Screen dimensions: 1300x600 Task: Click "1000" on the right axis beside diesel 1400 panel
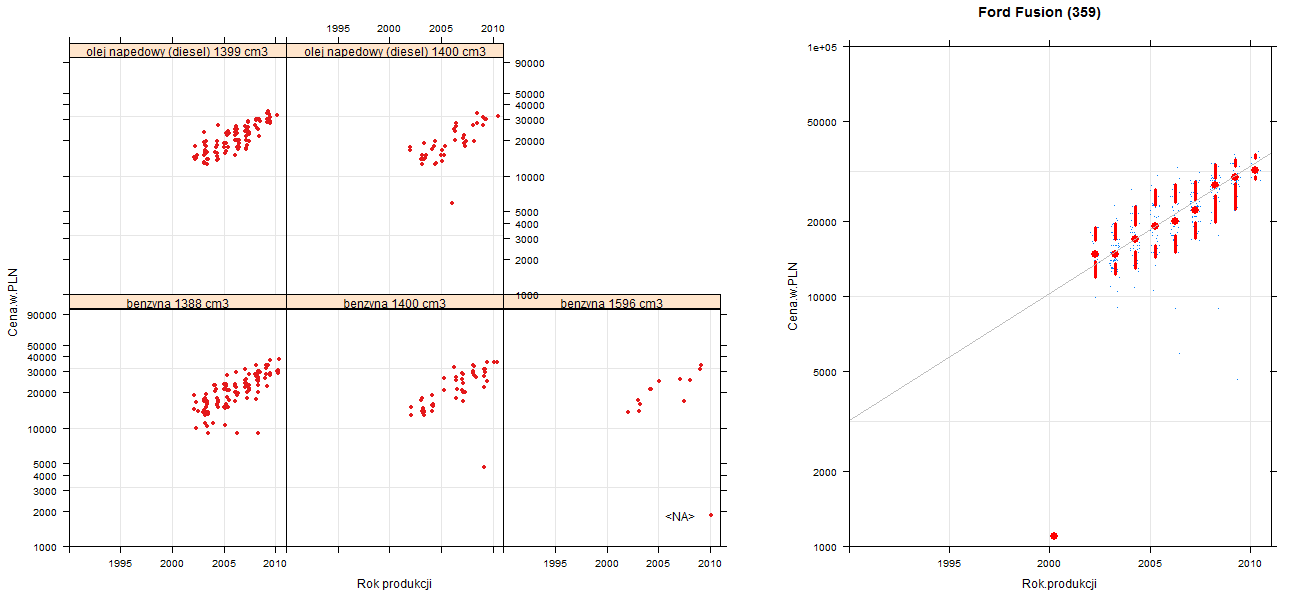525,296
